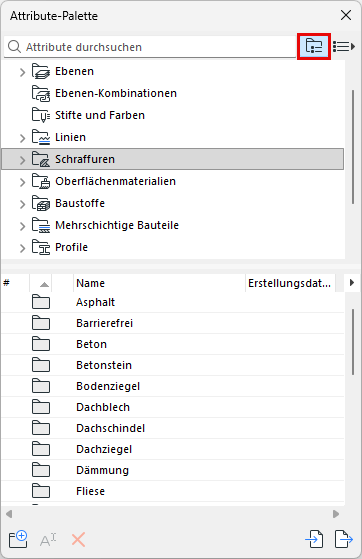
Task: Expand the Mehrschichtige Bauteile folder
Action: coord(22,226)
